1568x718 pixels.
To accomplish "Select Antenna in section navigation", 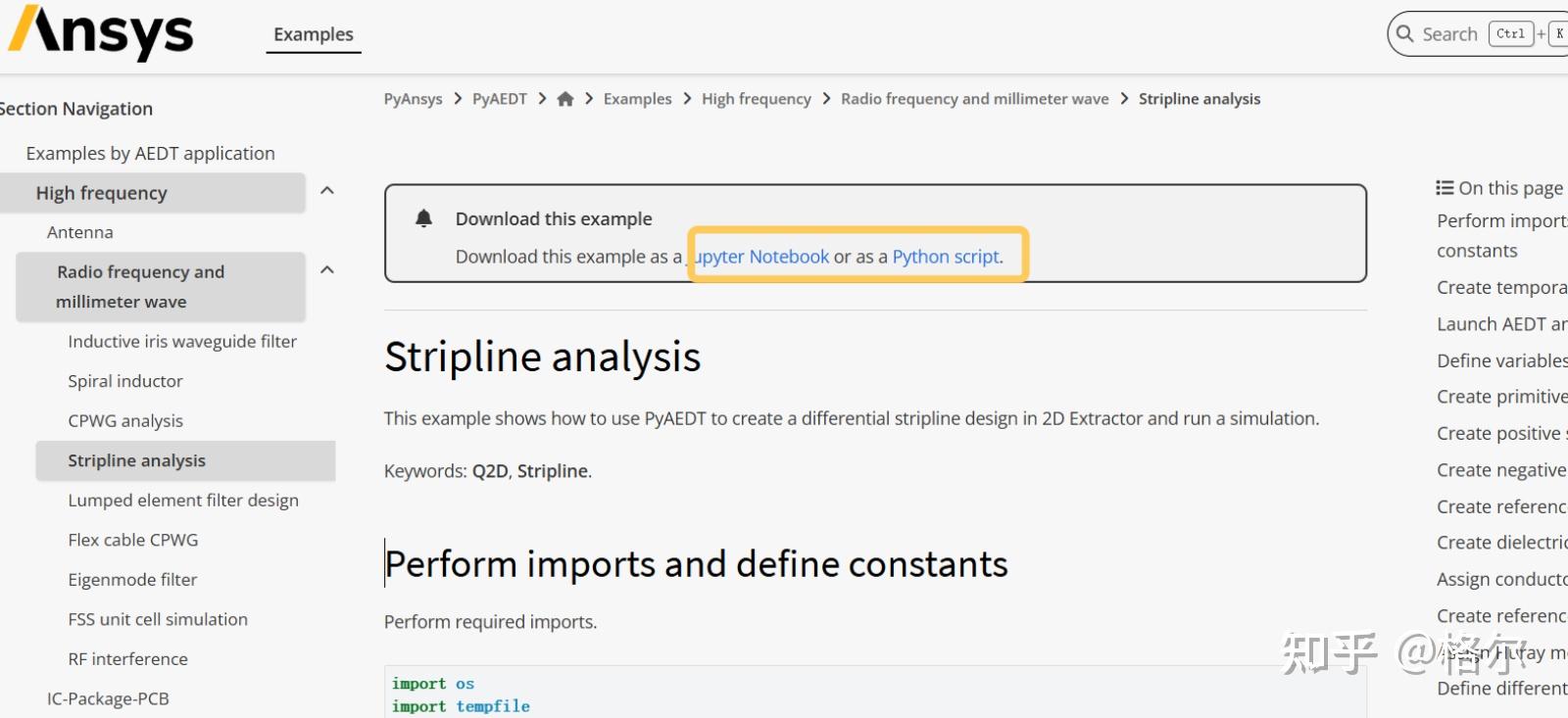I will click(80, 232).
